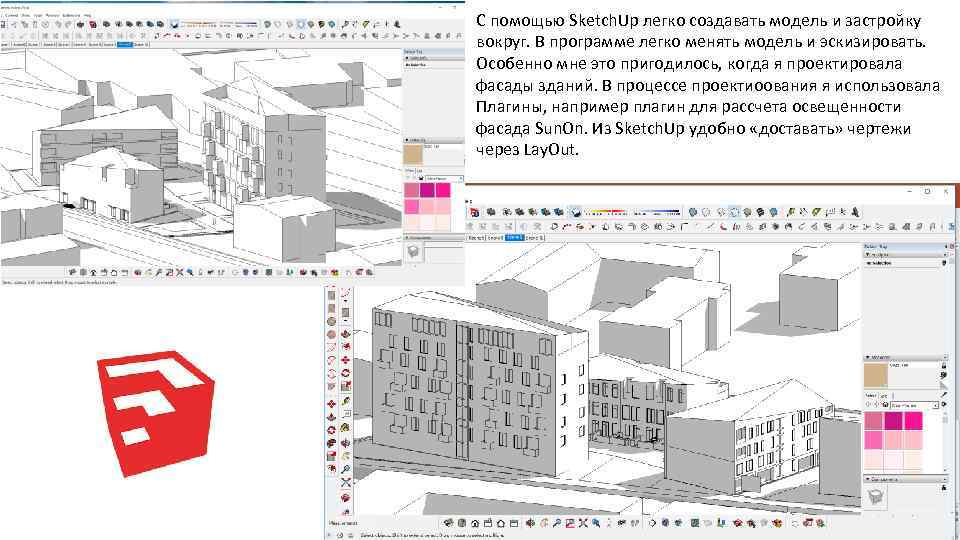
Task: Select the last scene tab in lower window
Action: pyautogui.click(x=534, y=238)
